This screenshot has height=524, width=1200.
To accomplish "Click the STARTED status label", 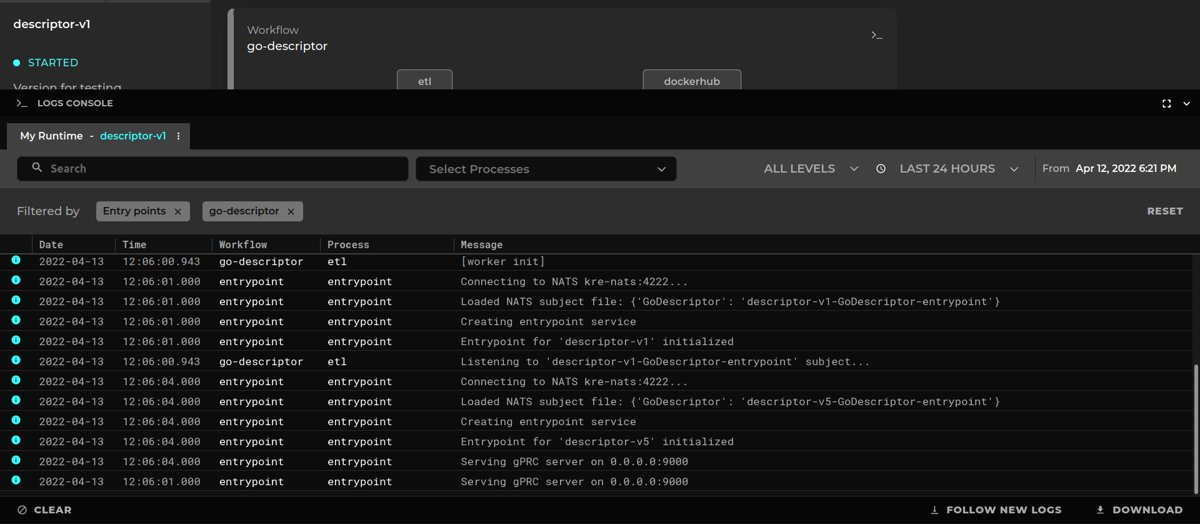I will [x=53, y=63].
